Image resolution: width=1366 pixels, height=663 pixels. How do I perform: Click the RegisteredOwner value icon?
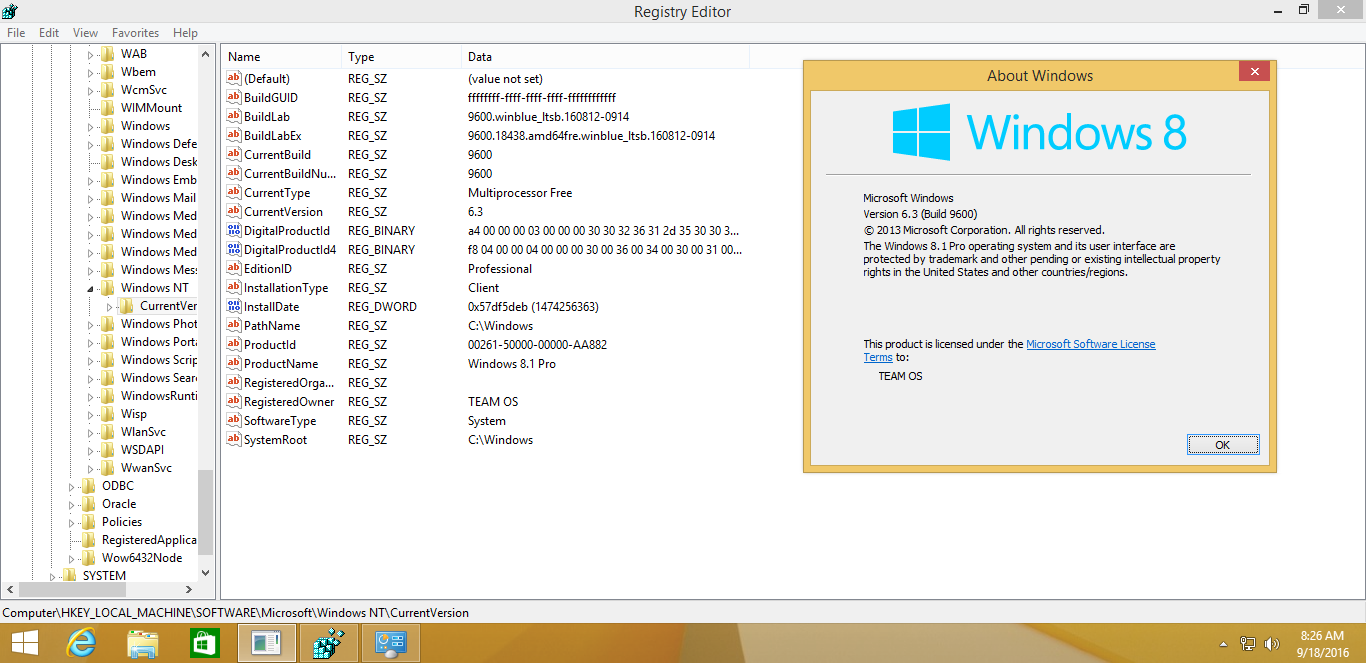pyautogui.click(x=234, y=402)
